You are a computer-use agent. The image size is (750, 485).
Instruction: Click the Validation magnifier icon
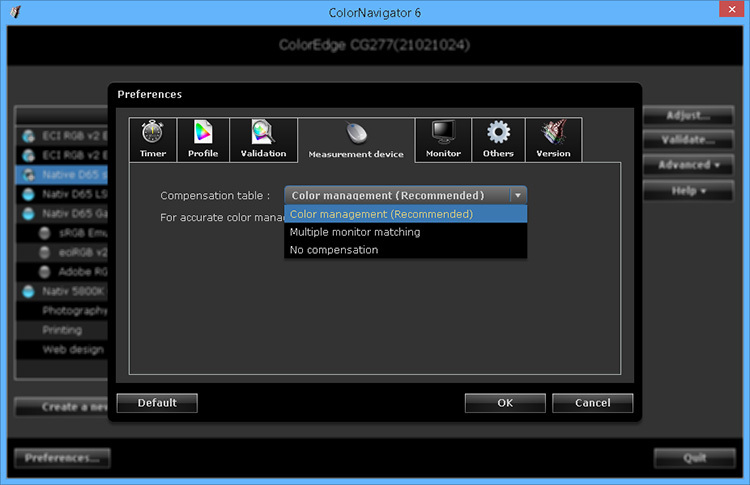pos(263,132)
